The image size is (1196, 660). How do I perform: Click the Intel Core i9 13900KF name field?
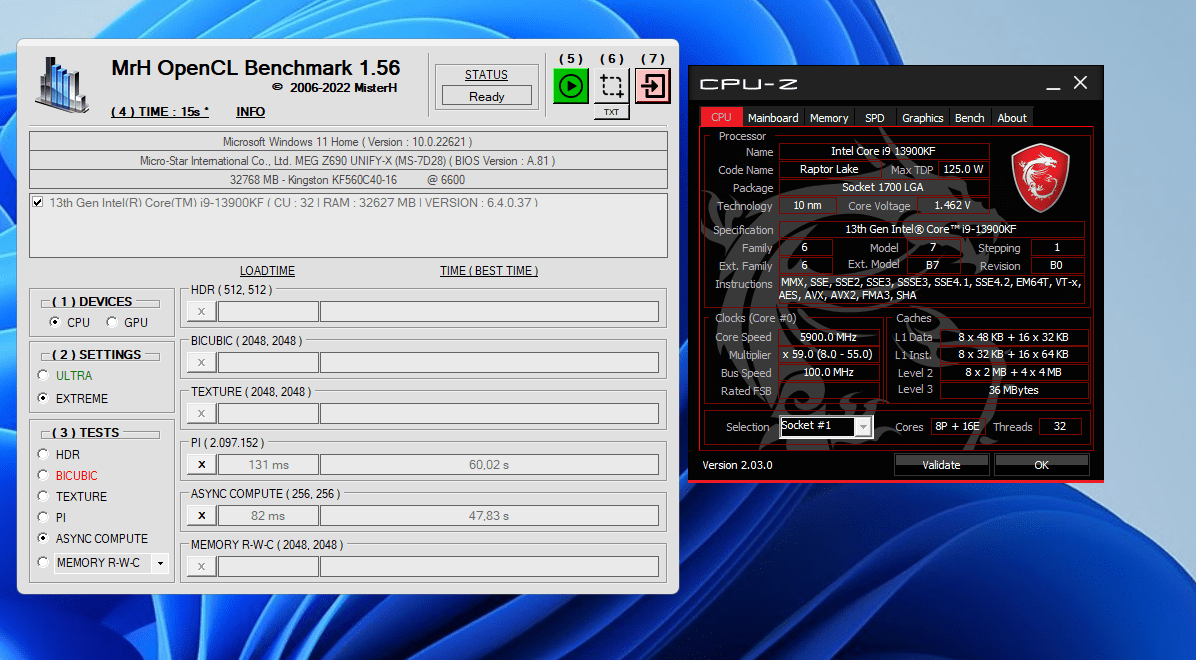(883, 151)
